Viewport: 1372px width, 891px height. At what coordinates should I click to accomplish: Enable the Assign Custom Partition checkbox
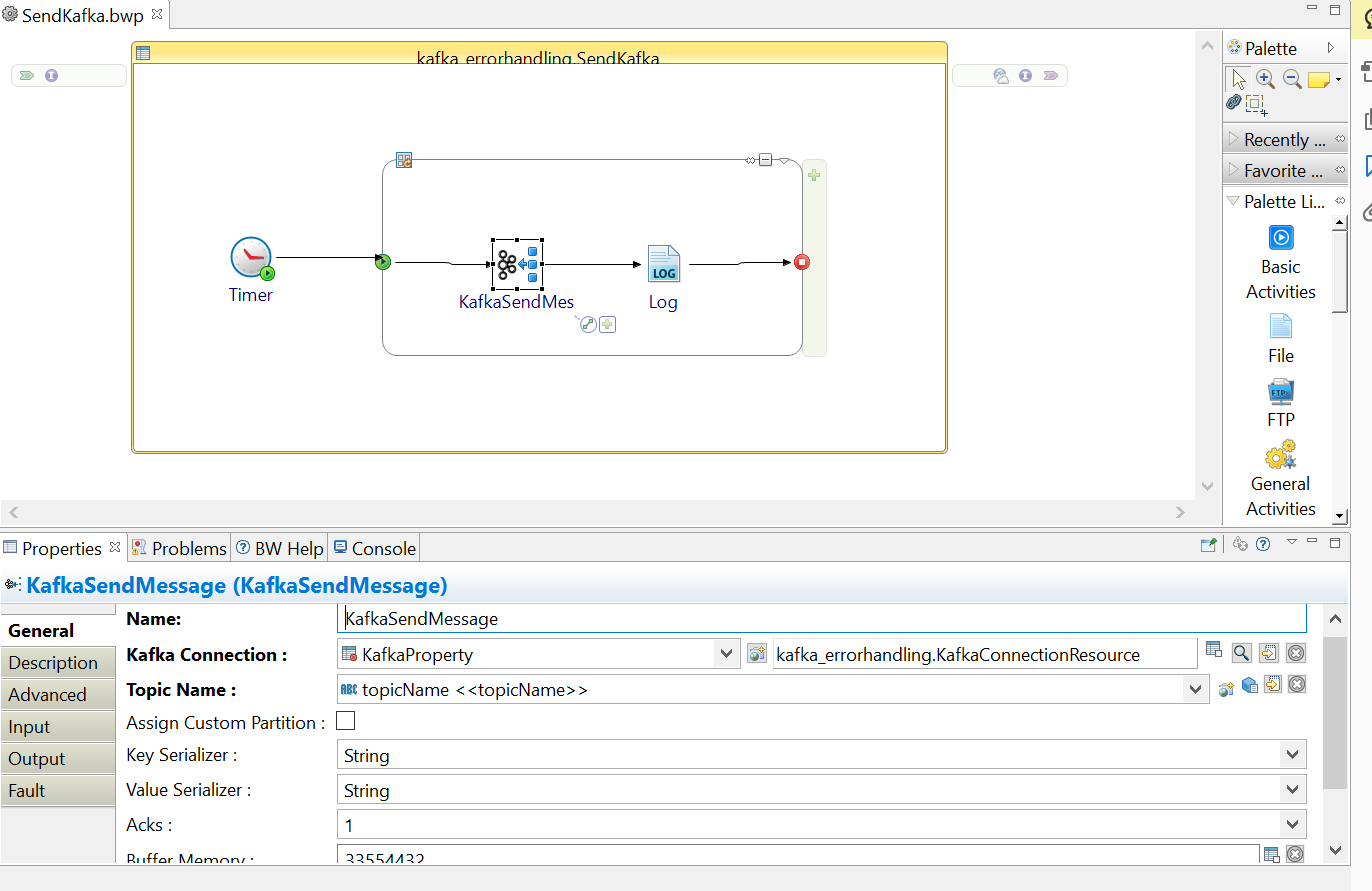pyautogui.click(x=346, y=721)
